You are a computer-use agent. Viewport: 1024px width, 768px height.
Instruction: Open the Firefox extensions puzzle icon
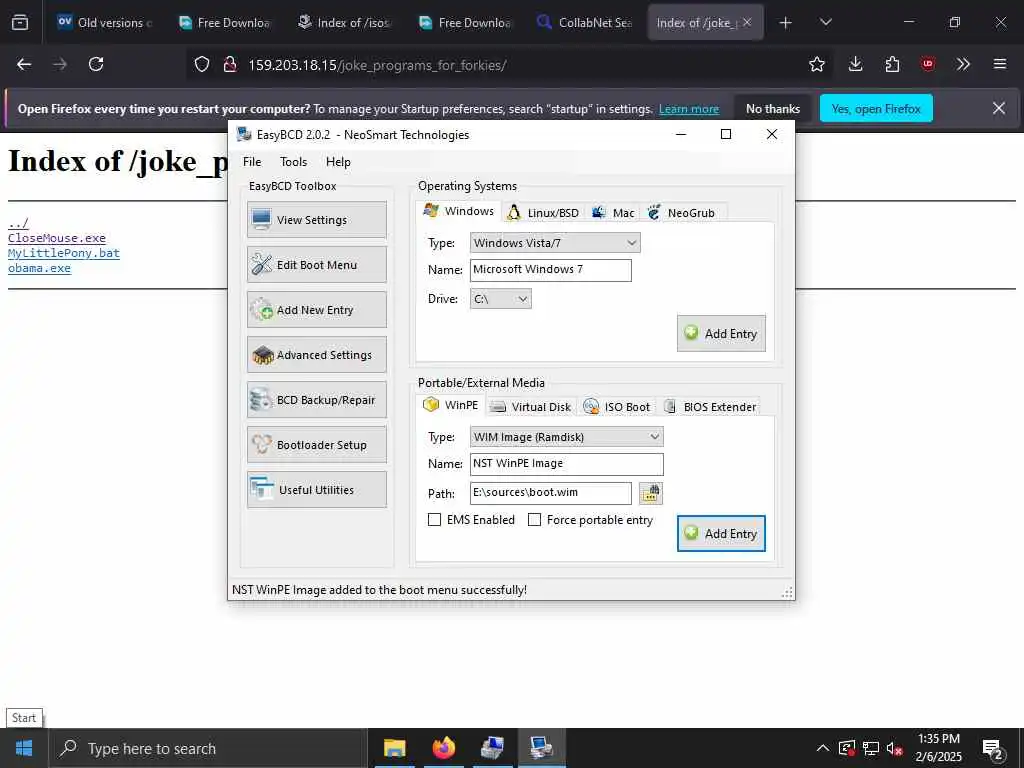(892, 64)
